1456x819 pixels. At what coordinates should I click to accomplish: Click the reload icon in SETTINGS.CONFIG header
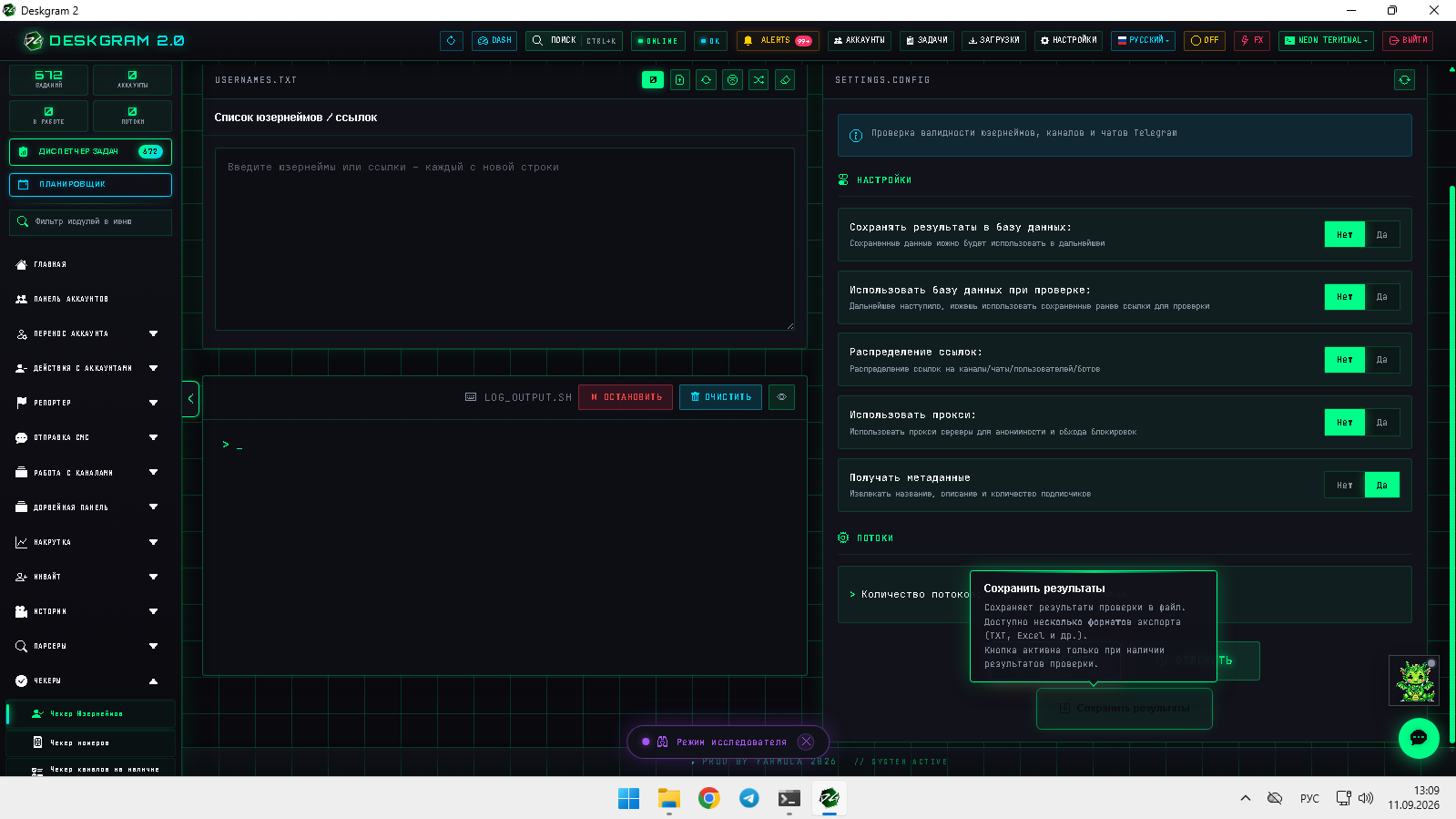point(1404,80)
